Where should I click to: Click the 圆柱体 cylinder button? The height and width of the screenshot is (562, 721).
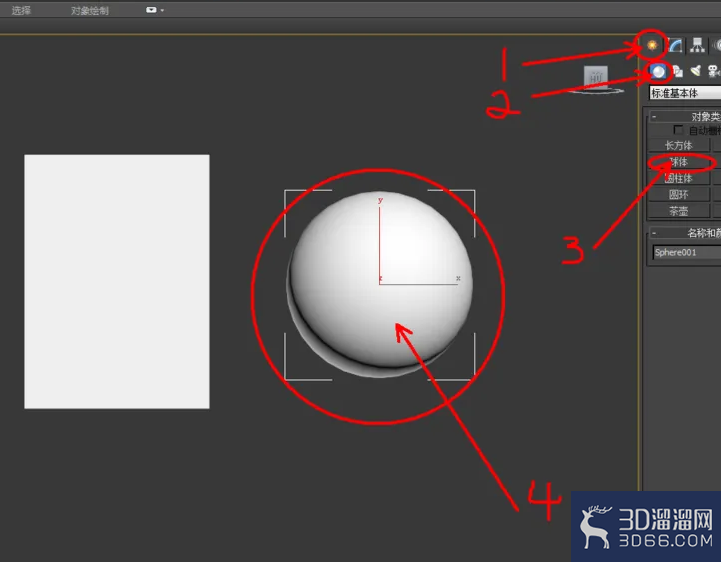click(x=679, y=178)
